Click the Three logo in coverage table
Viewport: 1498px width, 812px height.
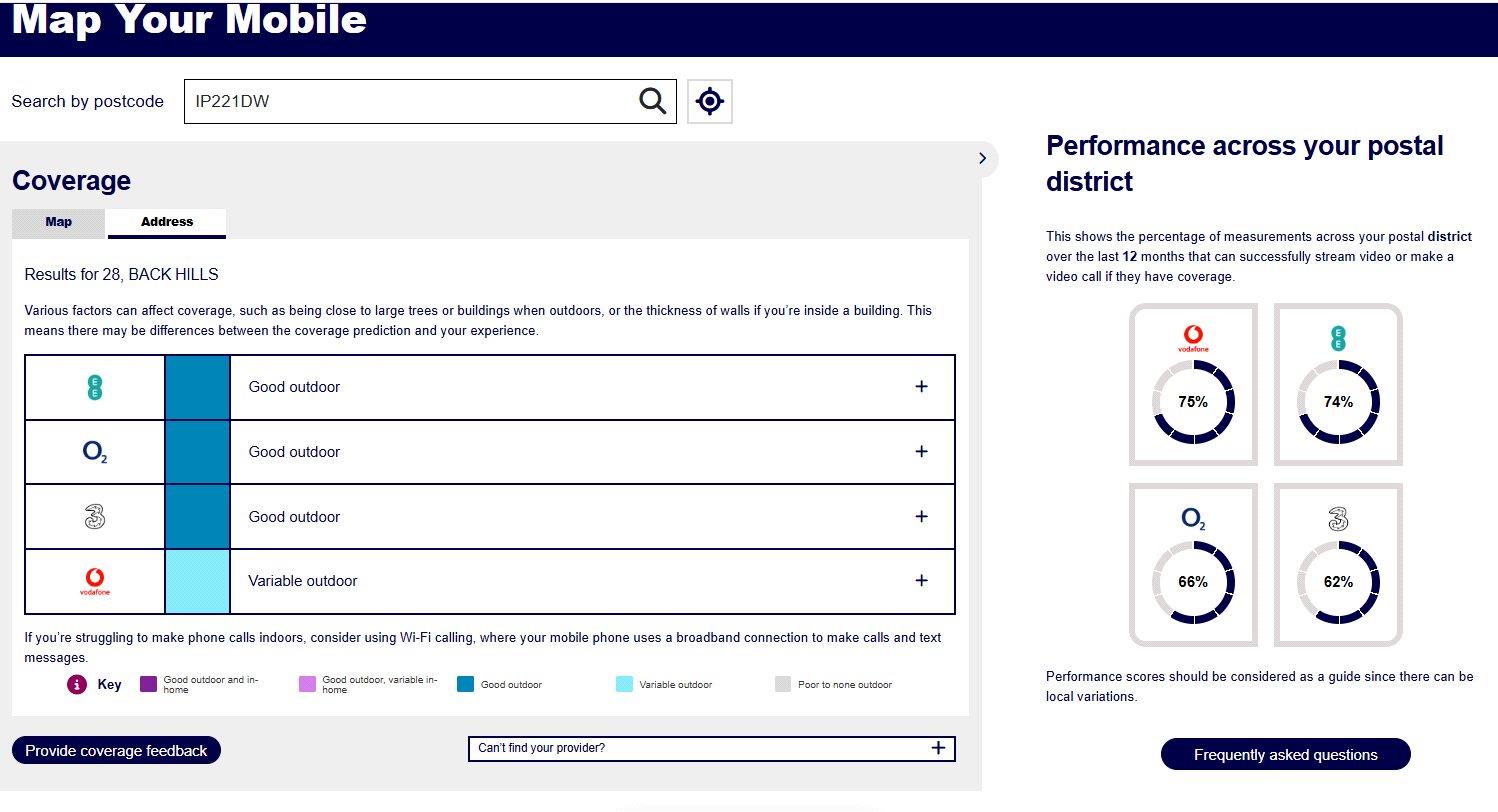pos(95,517)
